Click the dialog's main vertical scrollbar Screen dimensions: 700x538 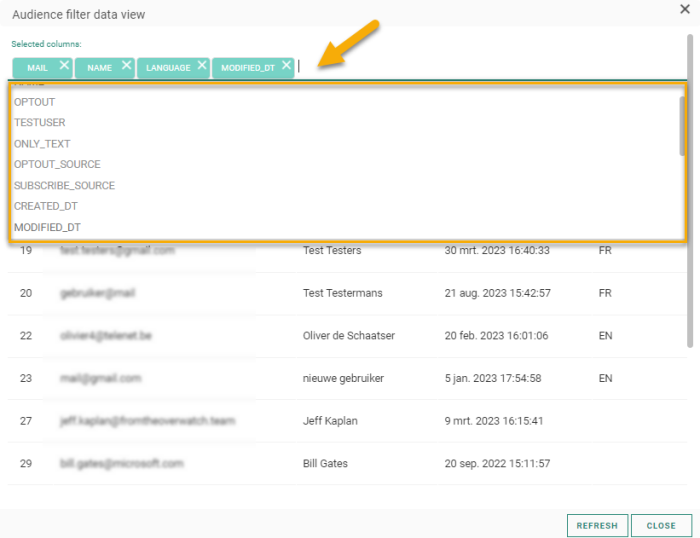(x=689, y=190)
